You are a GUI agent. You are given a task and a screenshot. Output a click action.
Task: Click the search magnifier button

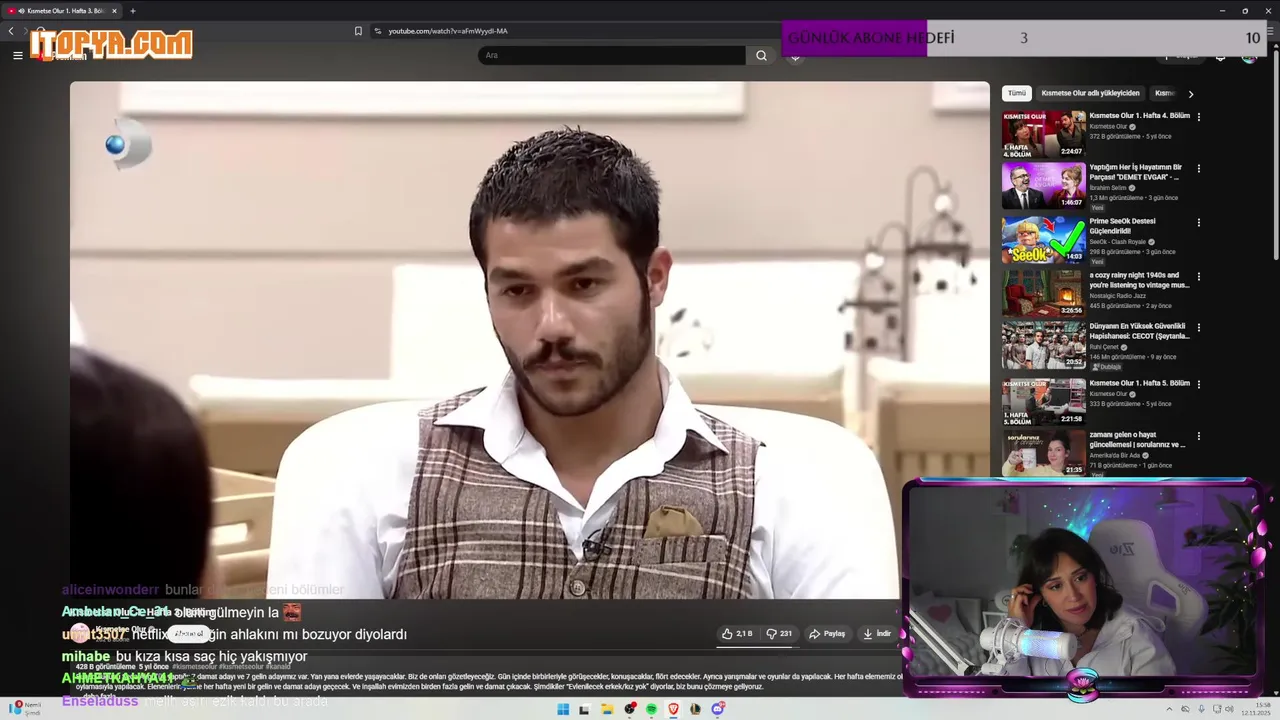(761, 56)
